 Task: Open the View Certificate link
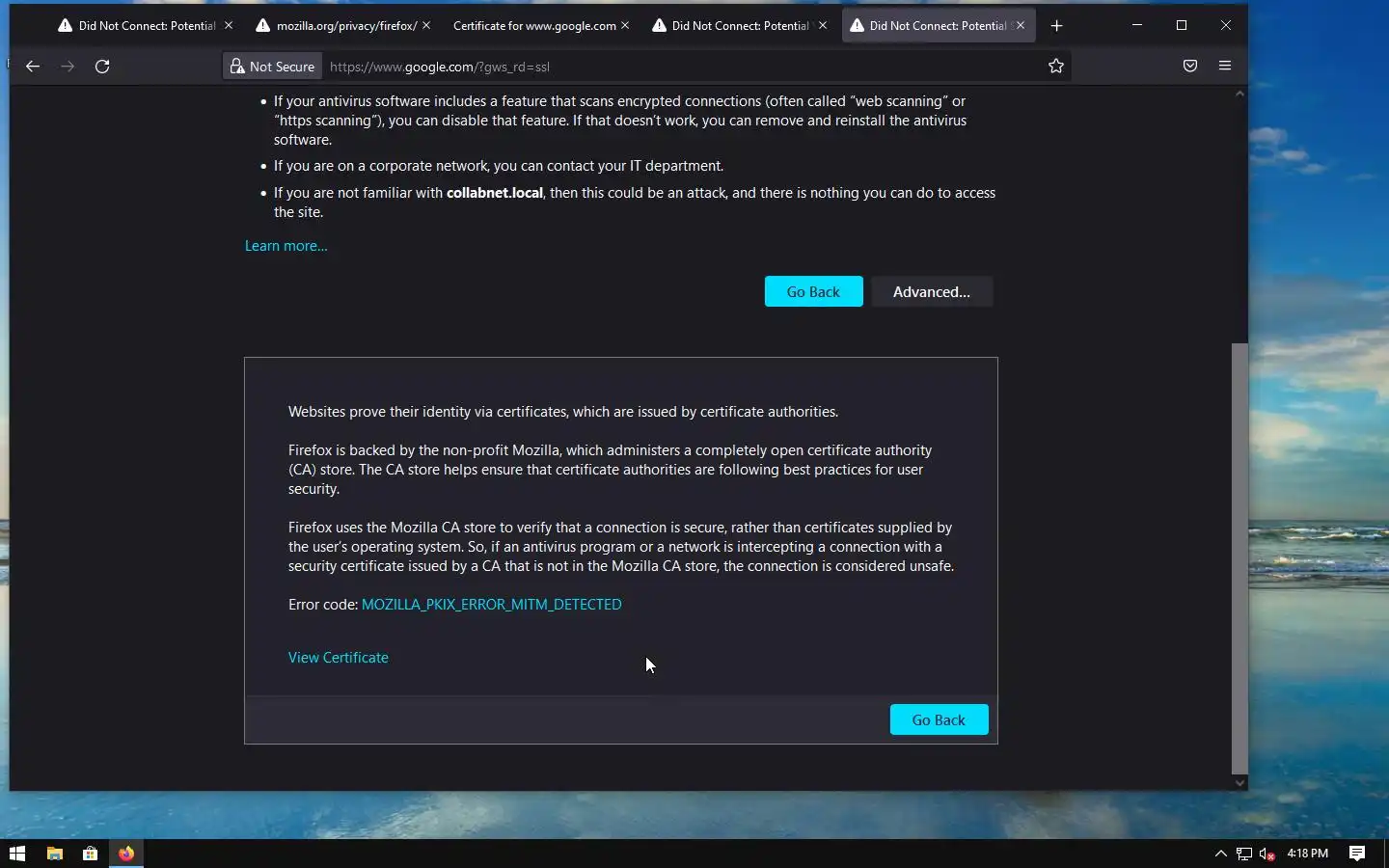tap(339, 658)
